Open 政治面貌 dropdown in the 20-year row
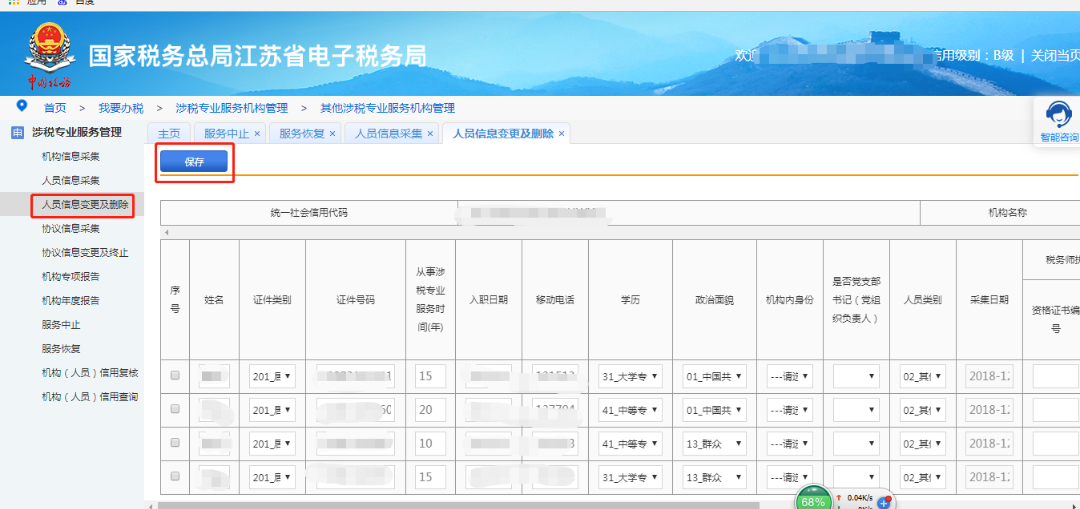Viewport: 1080px width, 509px height. point(714,410)
